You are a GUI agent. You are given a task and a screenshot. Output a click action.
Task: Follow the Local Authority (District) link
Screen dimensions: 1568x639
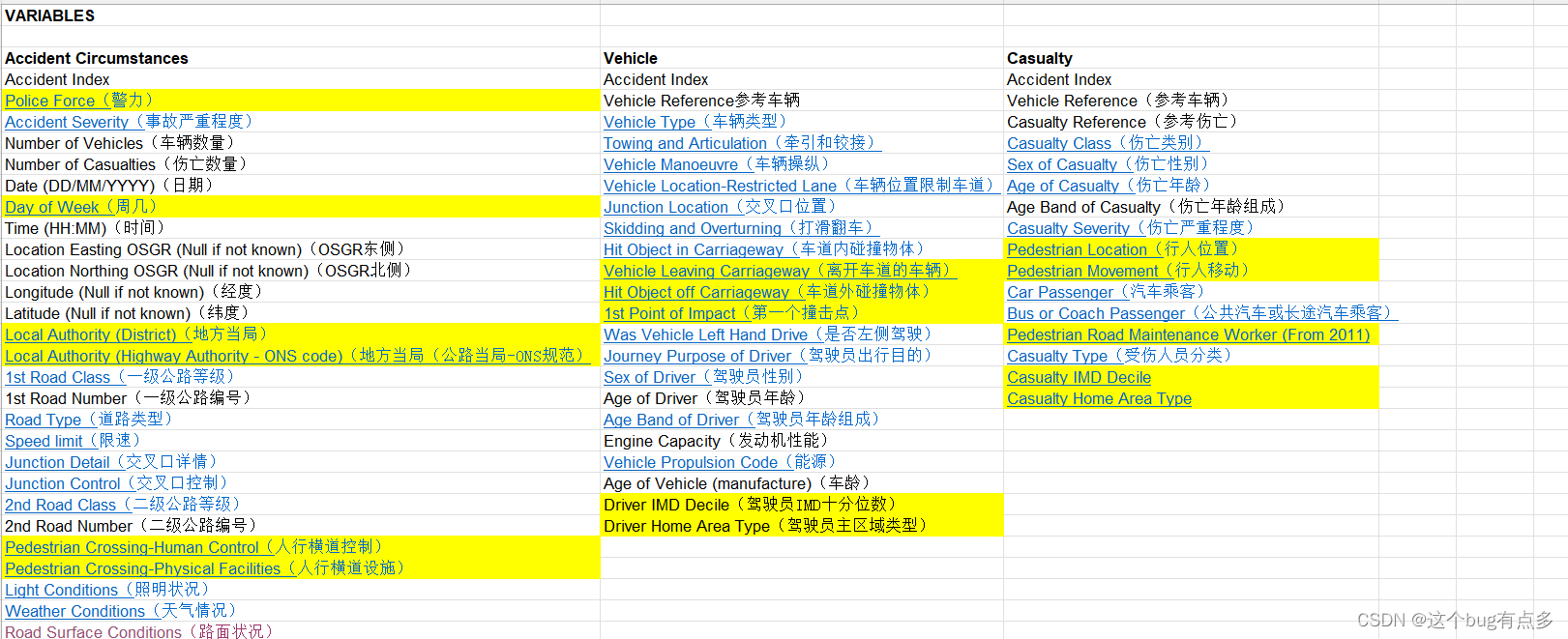click(136, 334)
